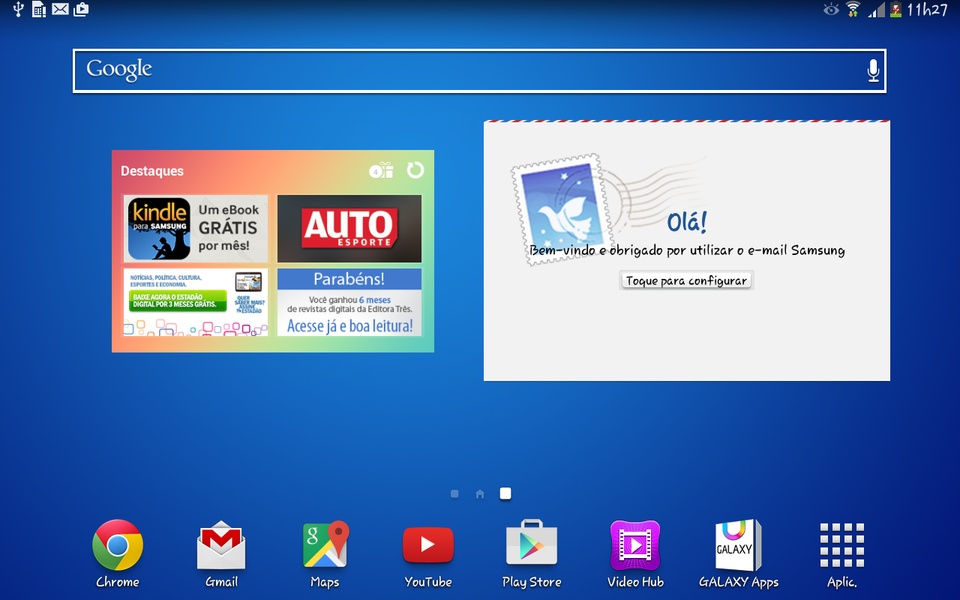Open Google Maps app
This screenshot has width=960, height=600.
(325, 544)
